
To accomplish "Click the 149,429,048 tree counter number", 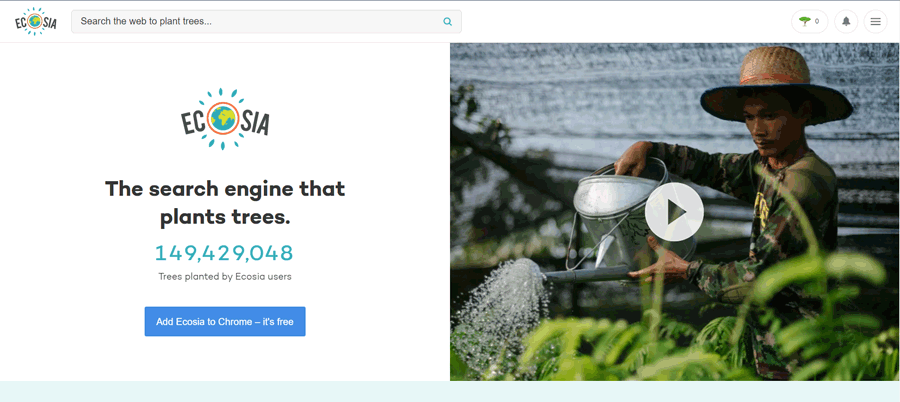I will click(x=224, y=253).
